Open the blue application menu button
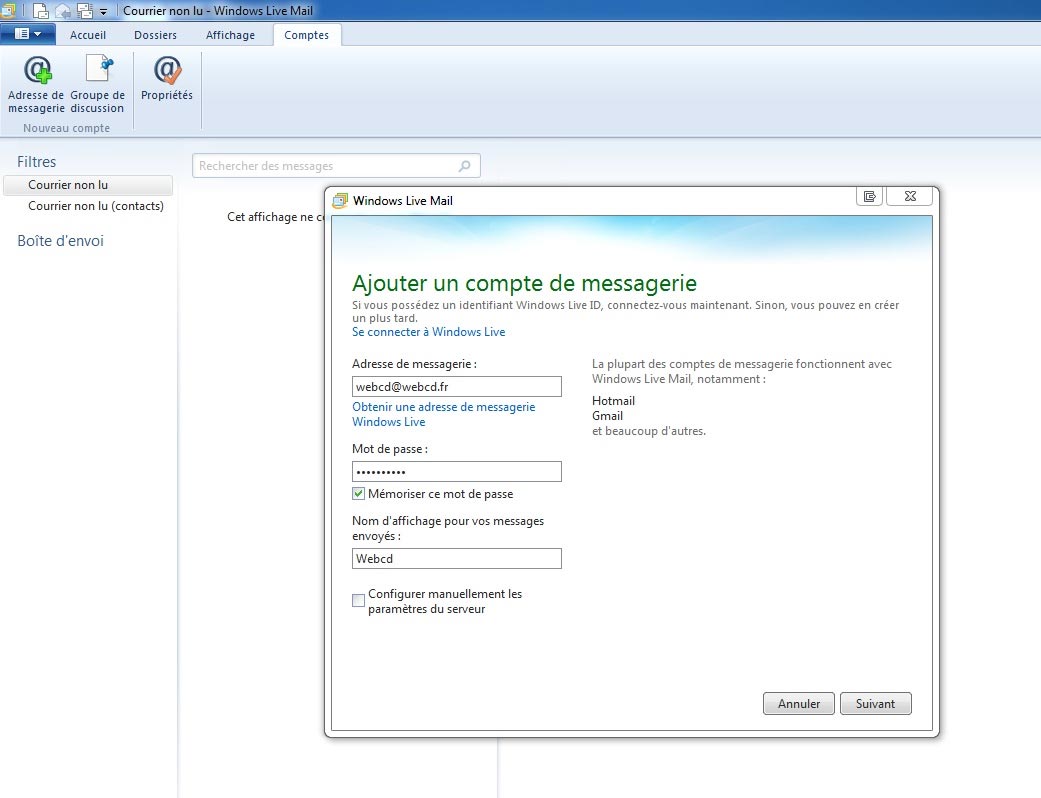1041x798 pixels. coord(27,34)
